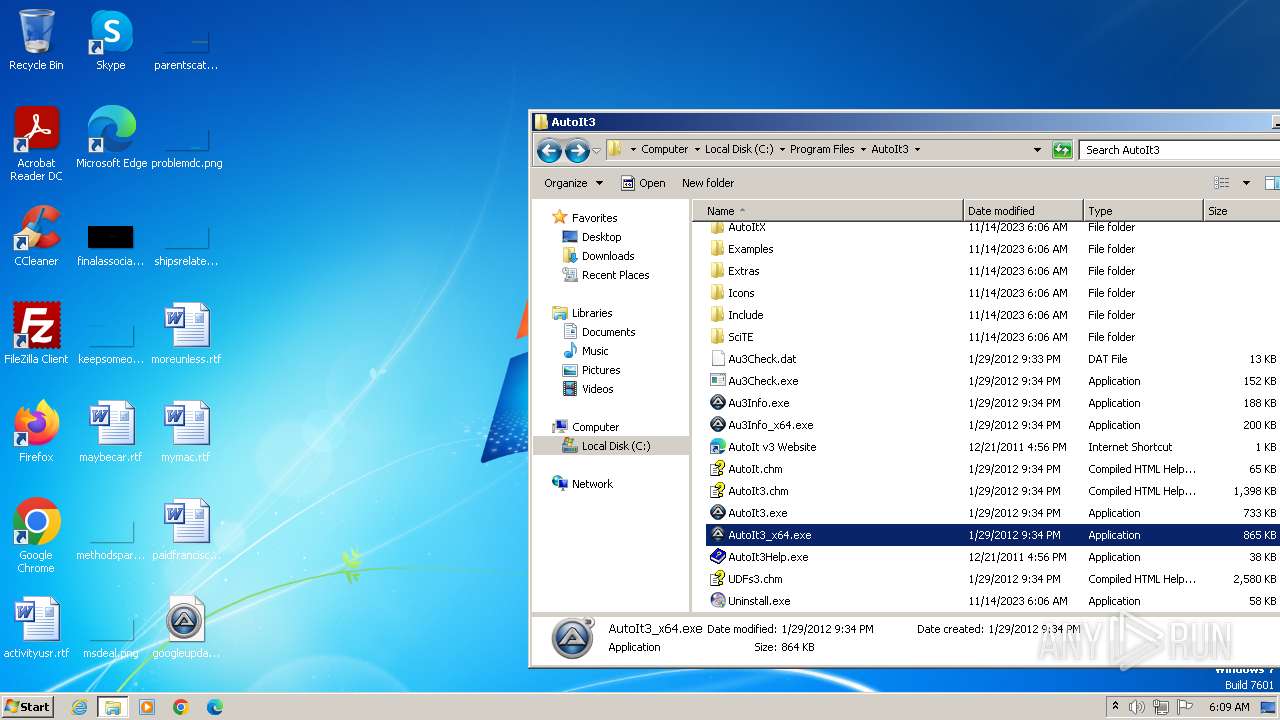The image size is (1280, 720).
Task: Sort by the Size column header
Action: coord(1241,211)
